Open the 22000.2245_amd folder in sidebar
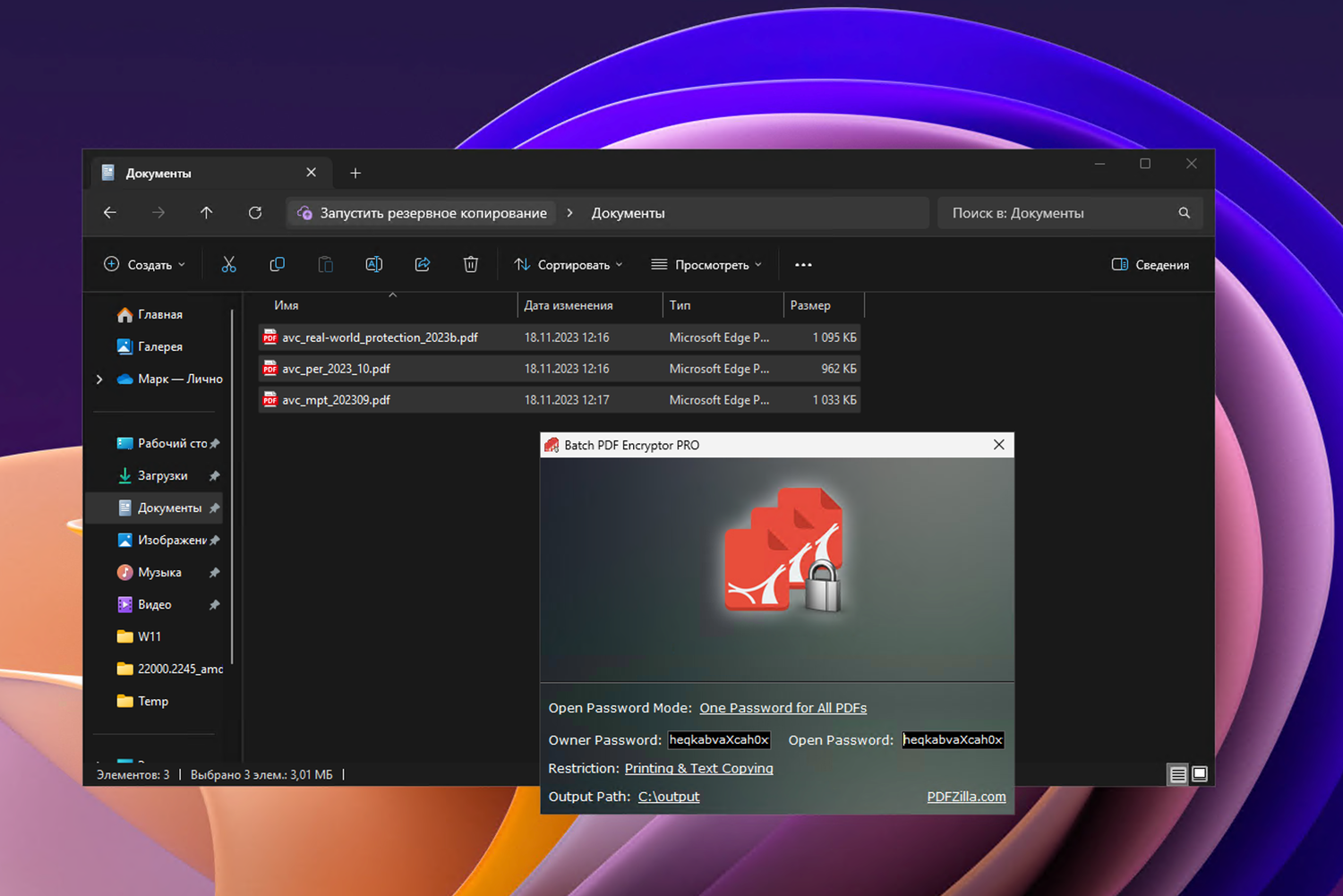The height and width of the screenshot is (896, 1343). (x=170, y=669)
